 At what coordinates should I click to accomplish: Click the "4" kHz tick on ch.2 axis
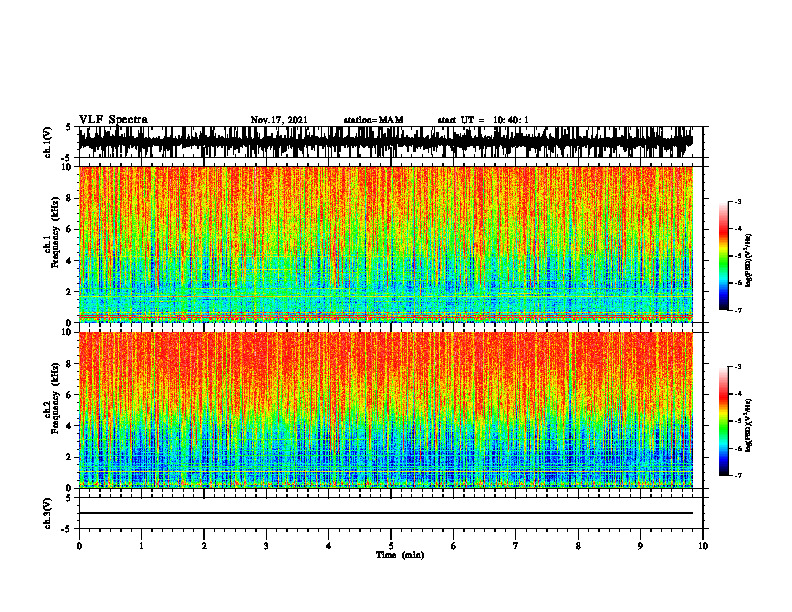(69, 426)
